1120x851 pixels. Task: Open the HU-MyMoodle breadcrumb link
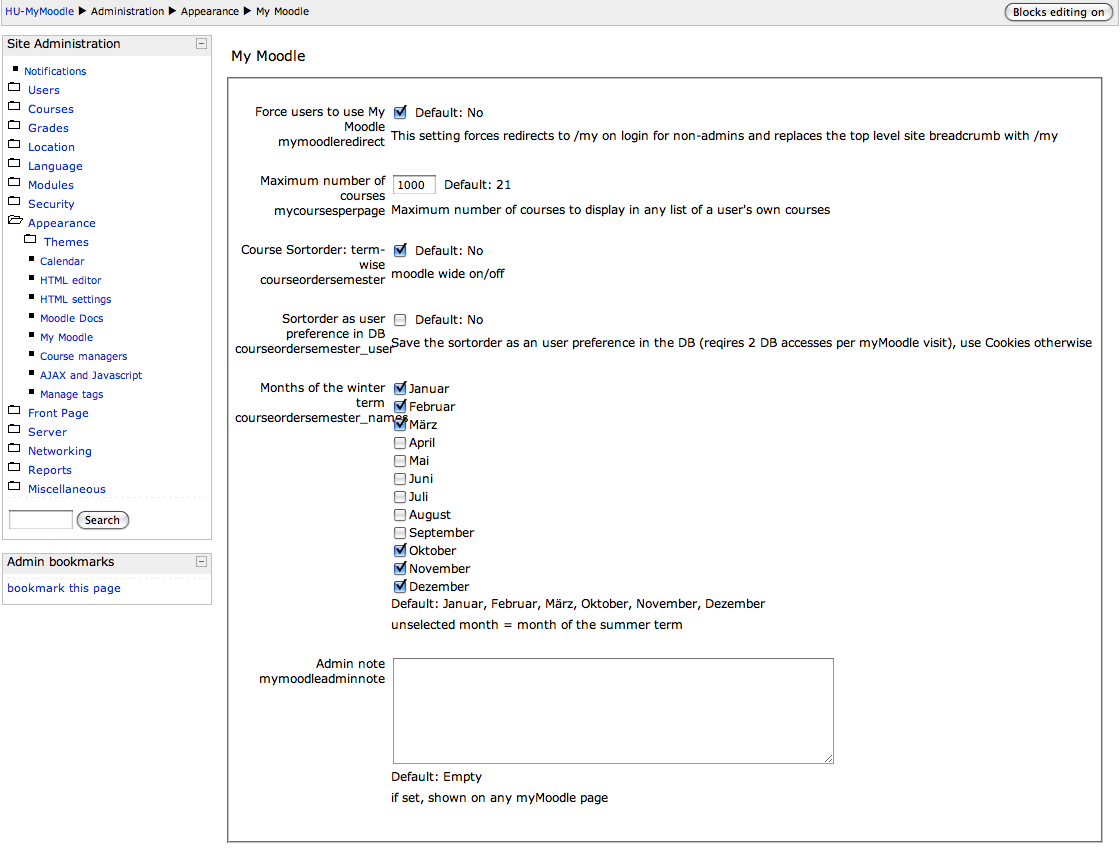pos(39,11)
